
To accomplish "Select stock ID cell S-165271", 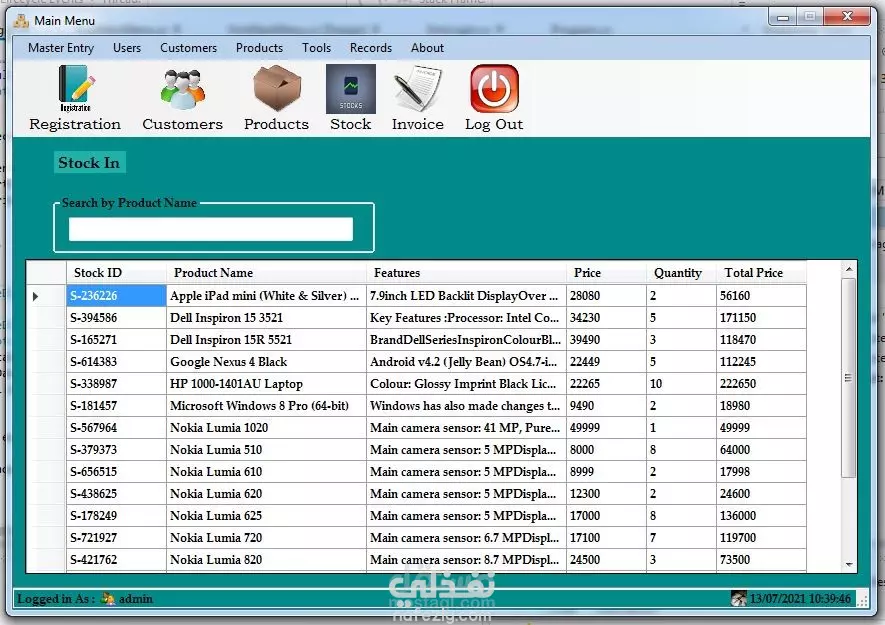I will (x=116, y=340).
